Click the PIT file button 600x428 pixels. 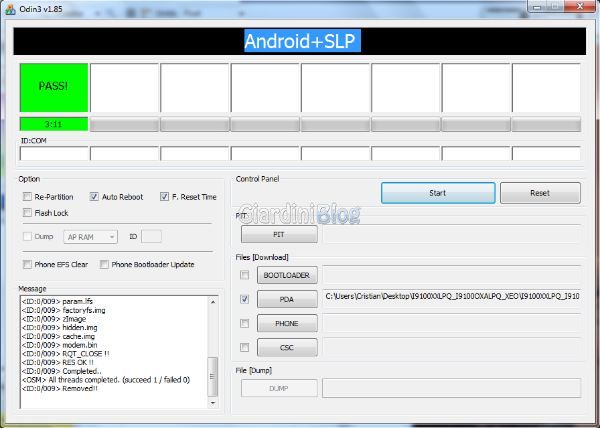279,234
